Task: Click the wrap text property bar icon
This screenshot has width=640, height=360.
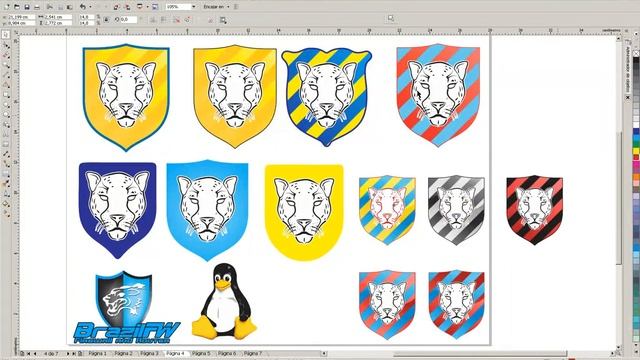Action: click(x=223, y=20)
